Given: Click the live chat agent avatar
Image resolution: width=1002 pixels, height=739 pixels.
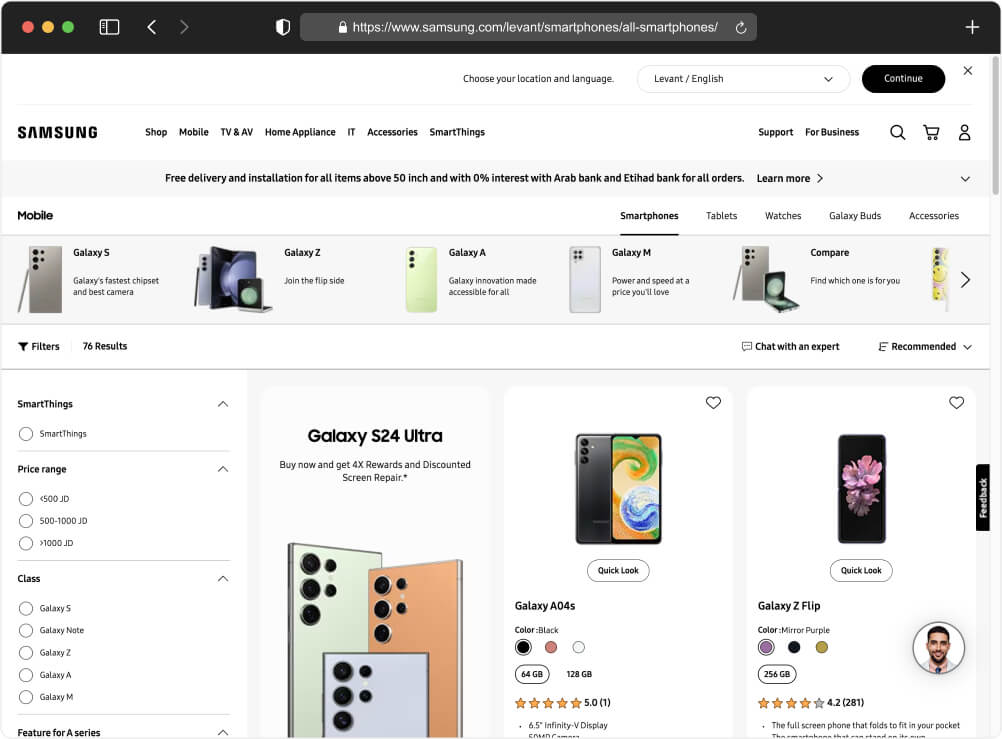Looking at the screenshot, I should point(938,648).
